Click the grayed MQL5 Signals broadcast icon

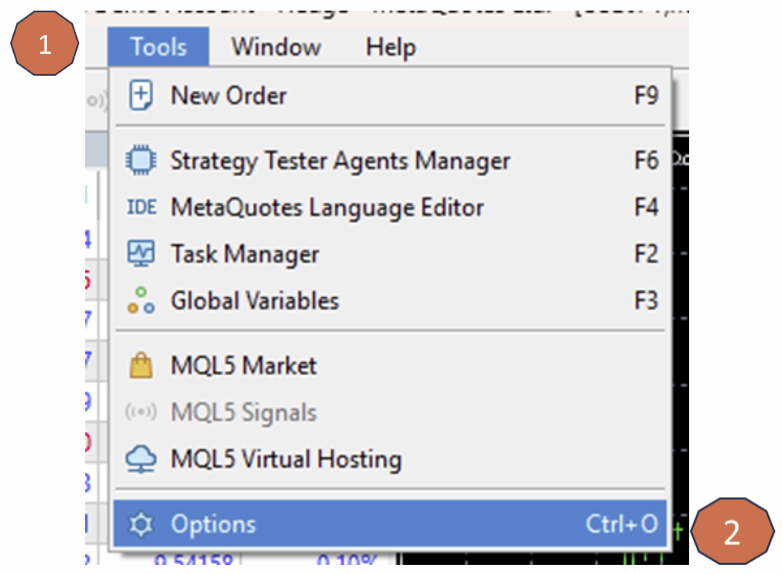pyautogui.click(x=141, y=413)
